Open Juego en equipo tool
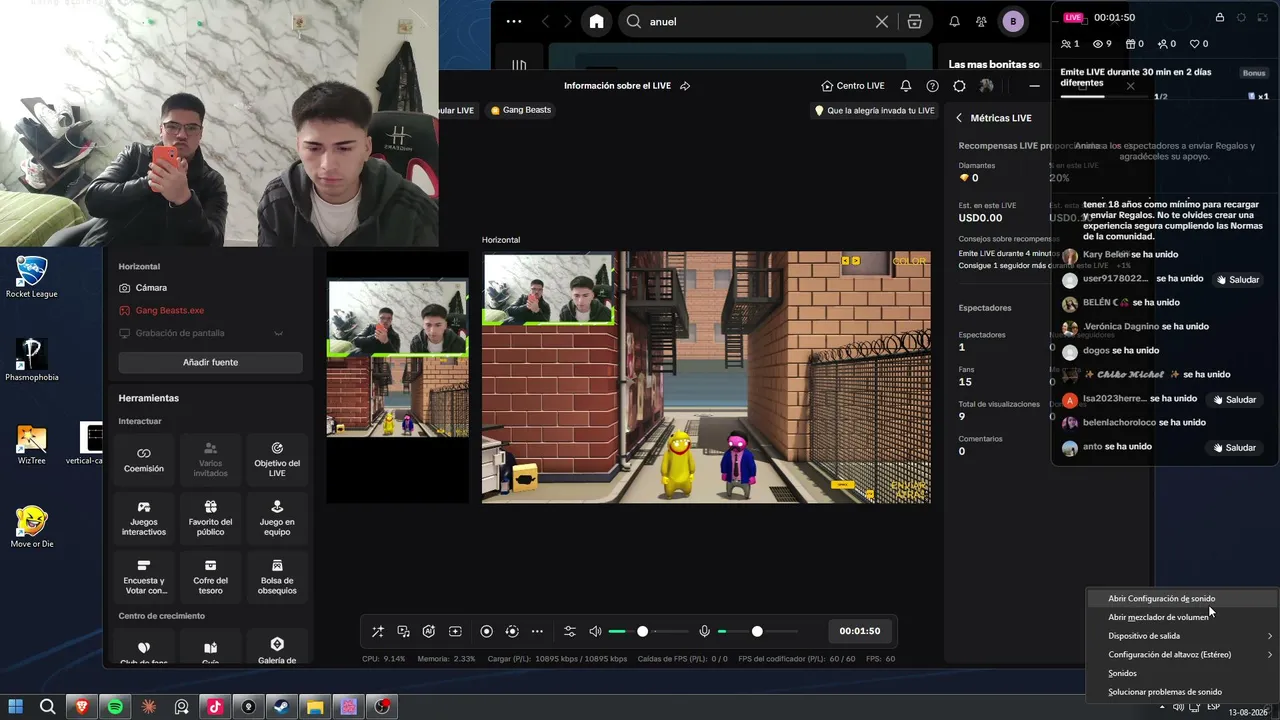The image size is (1280, 720). coord(277,519)
